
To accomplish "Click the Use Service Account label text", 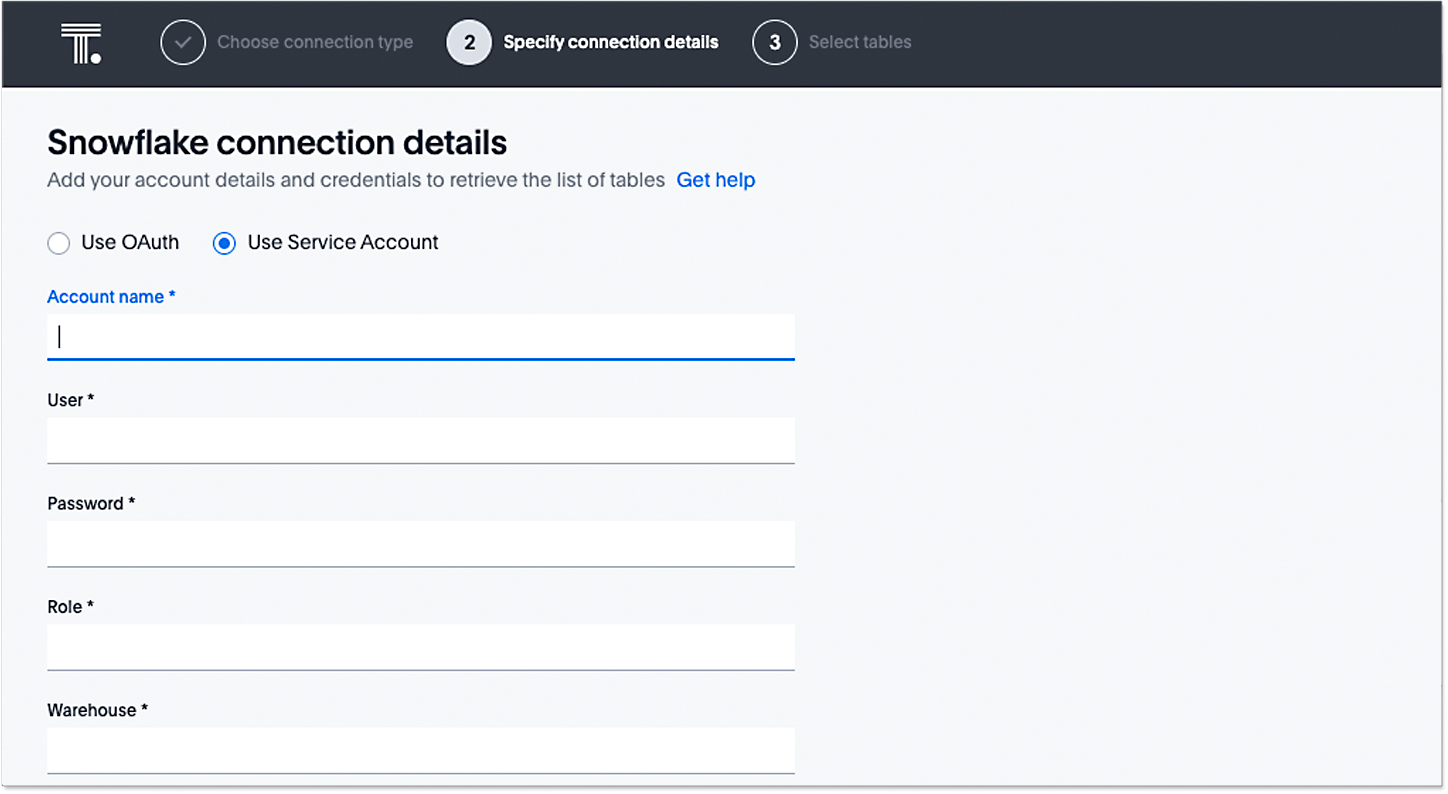I will tap(343, 242).
